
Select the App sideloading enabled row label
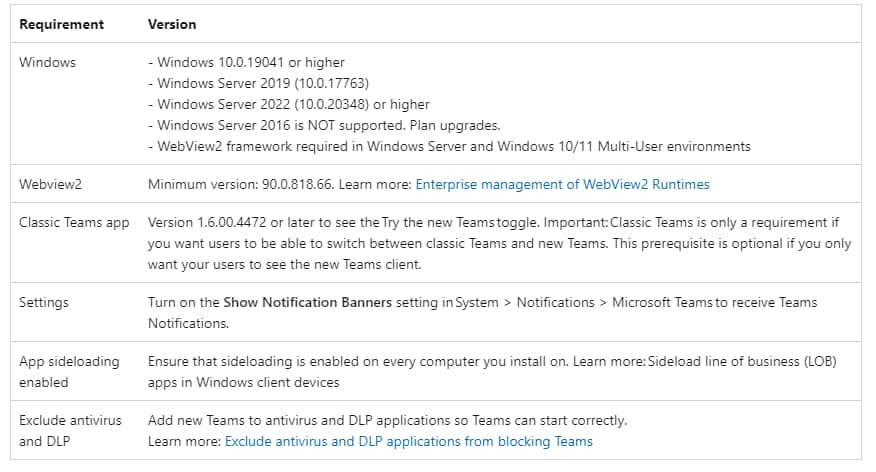pos(69,372)
